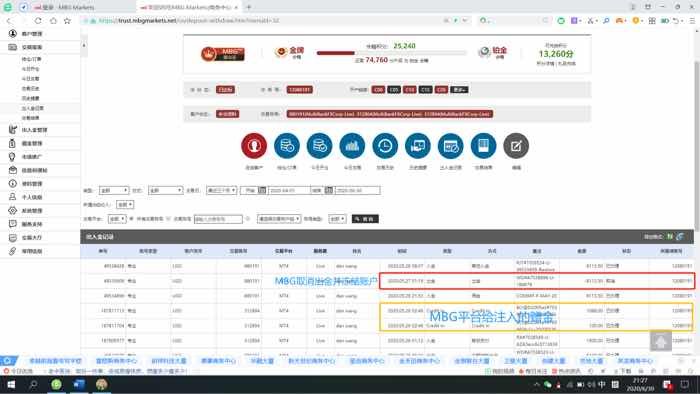Click the red C00 level tag
Viewport: 700px width, 394px height.
click(378, 90)
